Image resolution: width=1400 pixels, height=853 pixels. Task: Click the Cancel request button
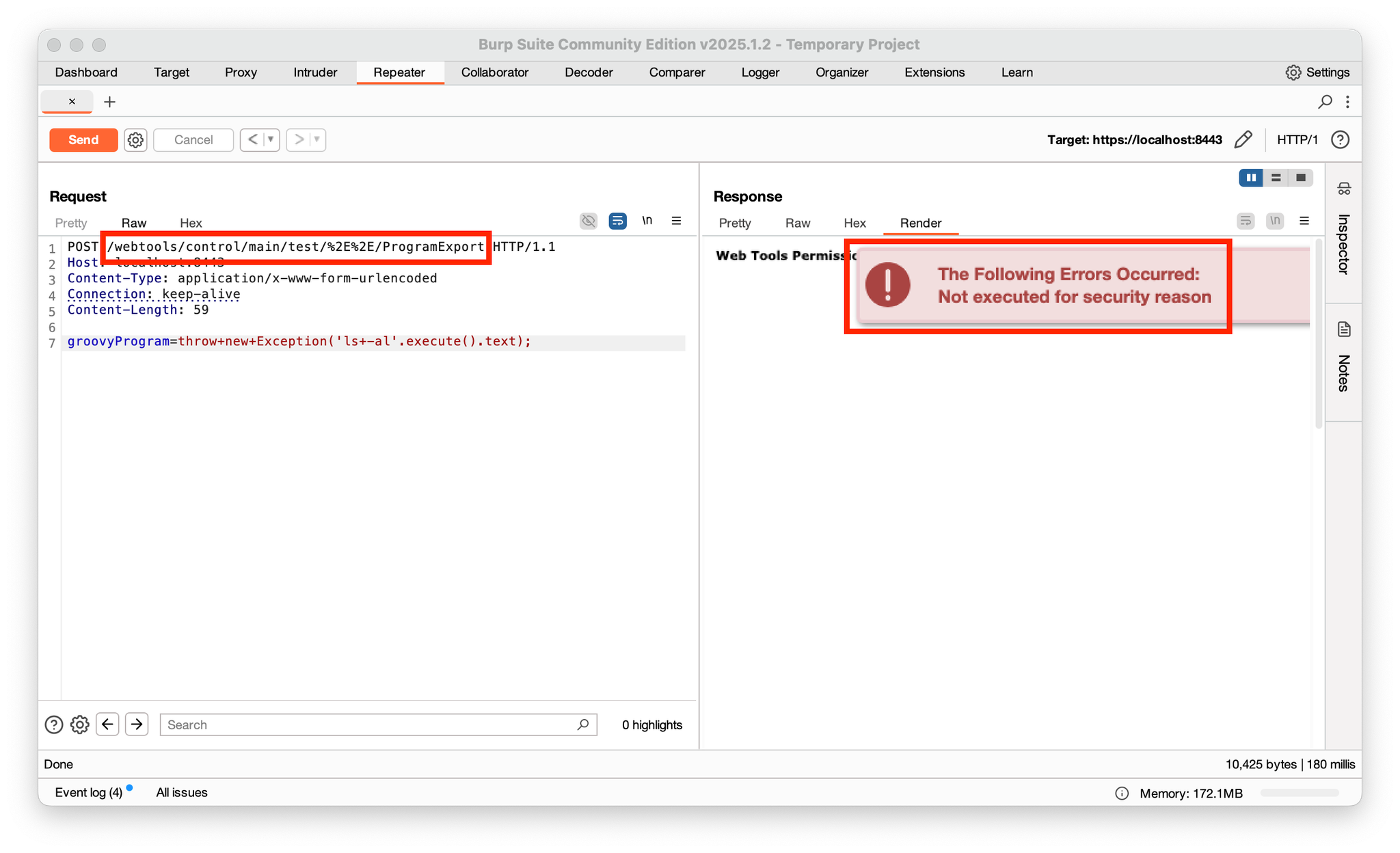(193, 139)
